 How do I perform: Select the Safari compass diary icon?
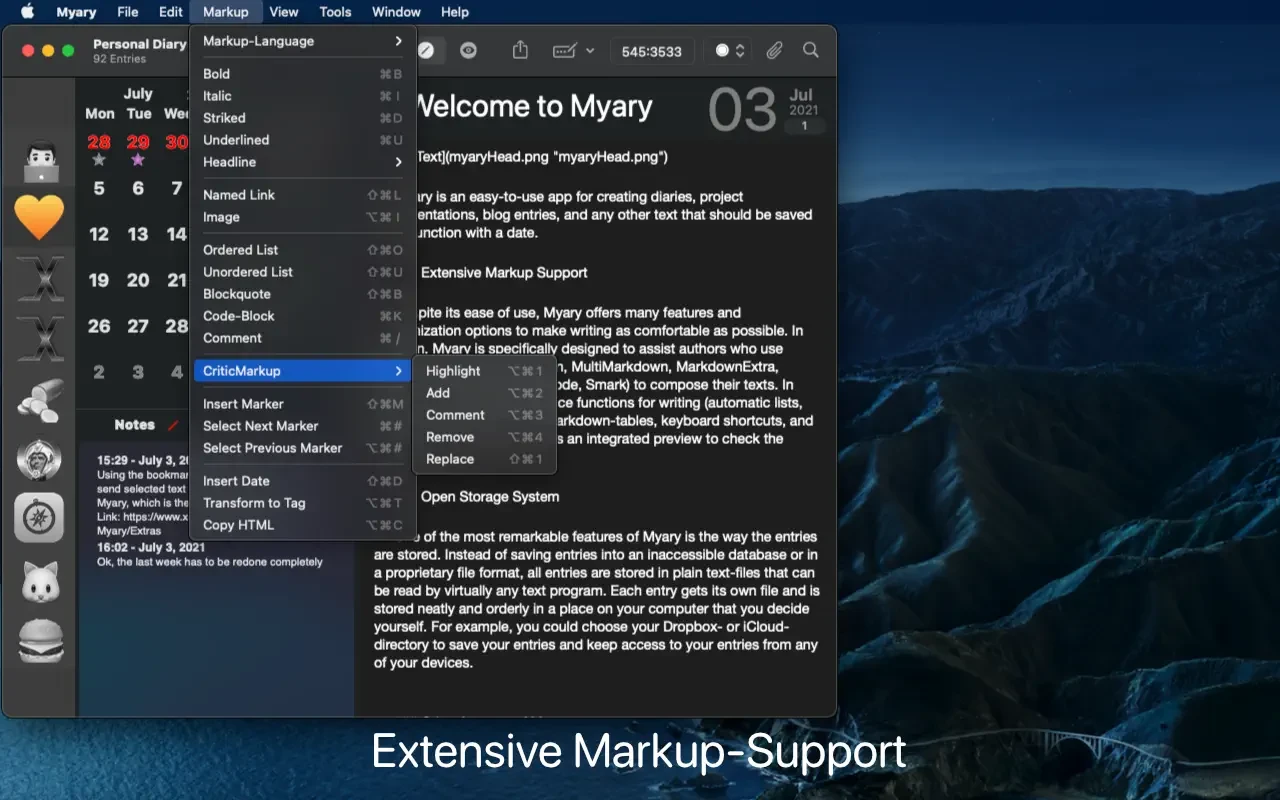[x=40, y=518]
